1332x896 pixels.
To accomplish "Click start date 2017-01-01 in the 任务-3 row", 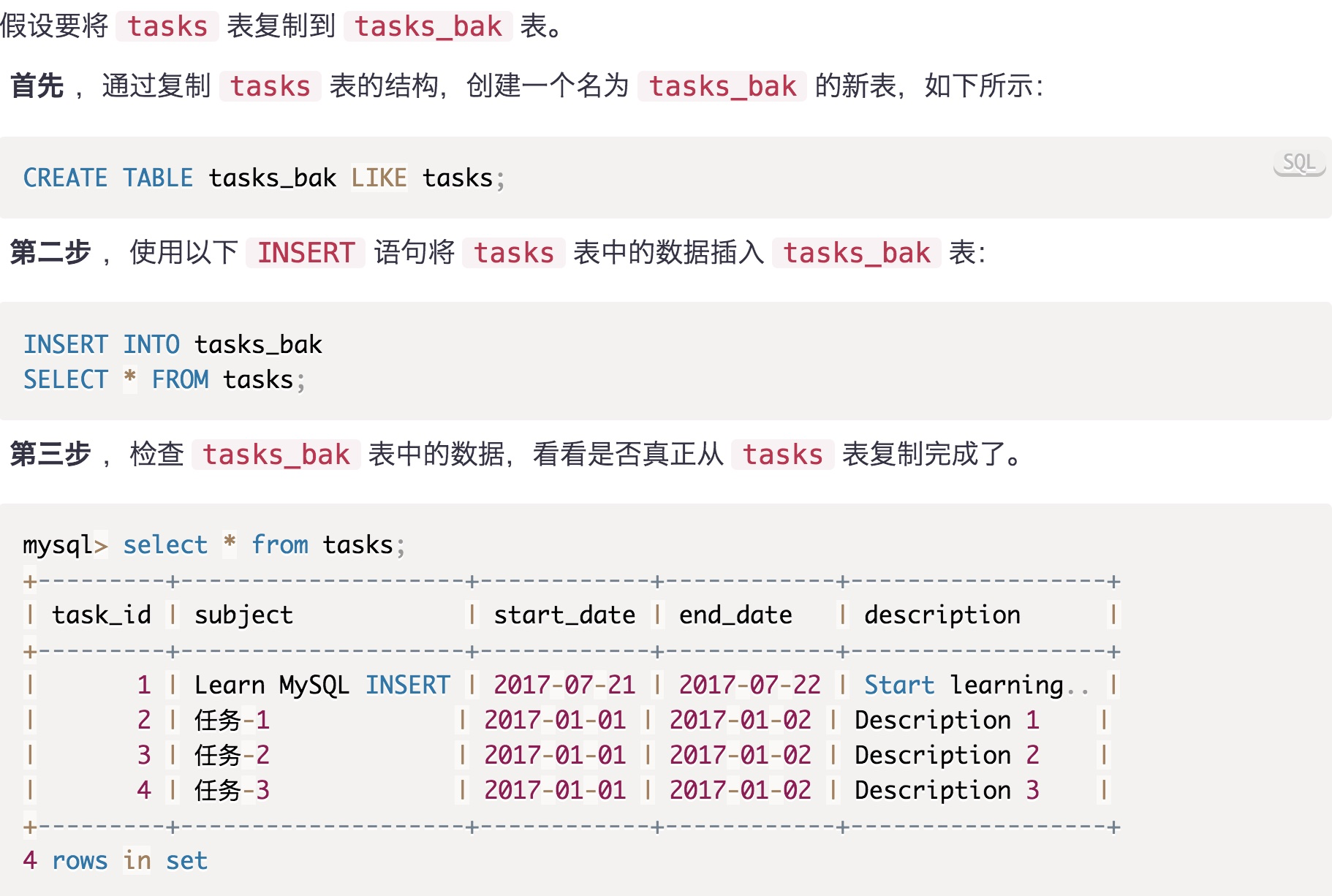I will pos(555,790).
